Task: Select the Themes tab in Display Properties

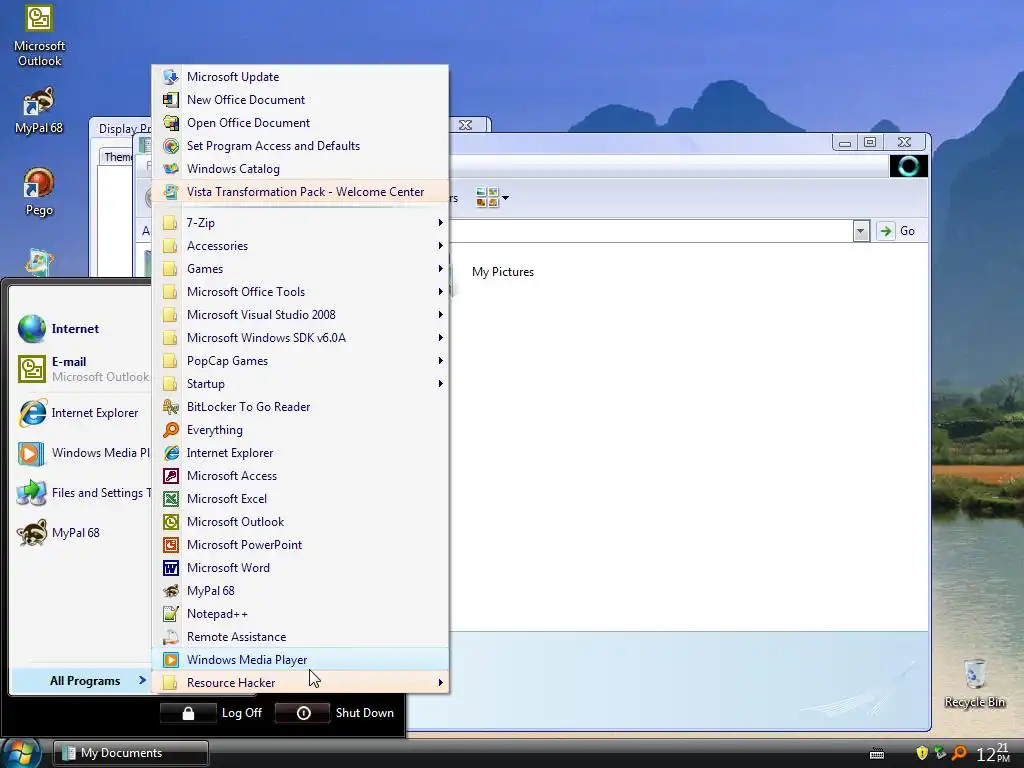Action: click(x=118, y=157)
